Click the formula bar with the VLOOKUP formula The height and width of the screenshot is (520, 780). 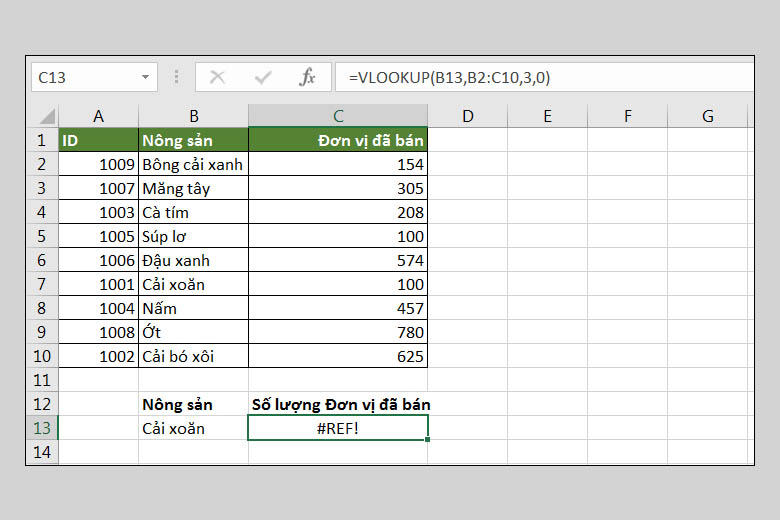click(545, 77)
